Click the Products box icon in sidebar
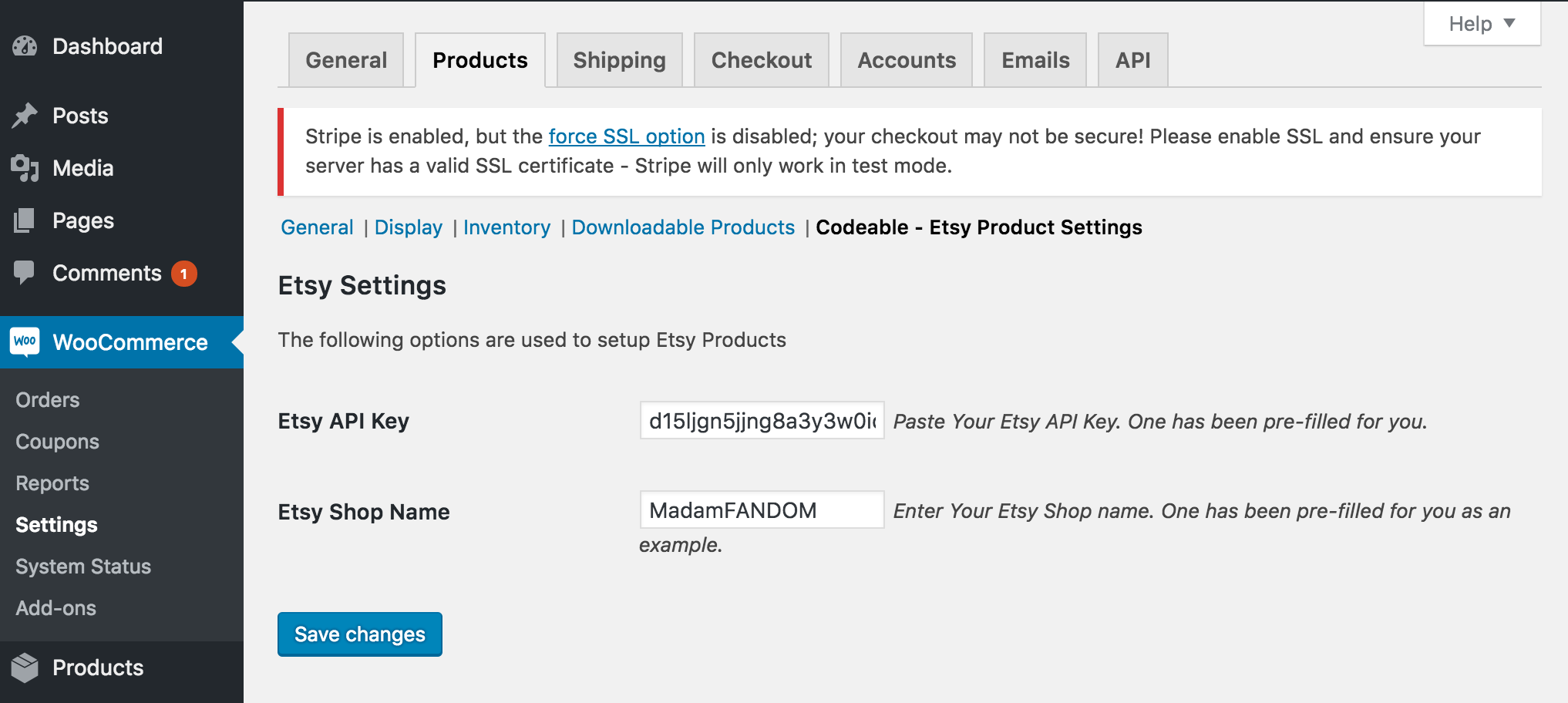 [x=25, y=668]
